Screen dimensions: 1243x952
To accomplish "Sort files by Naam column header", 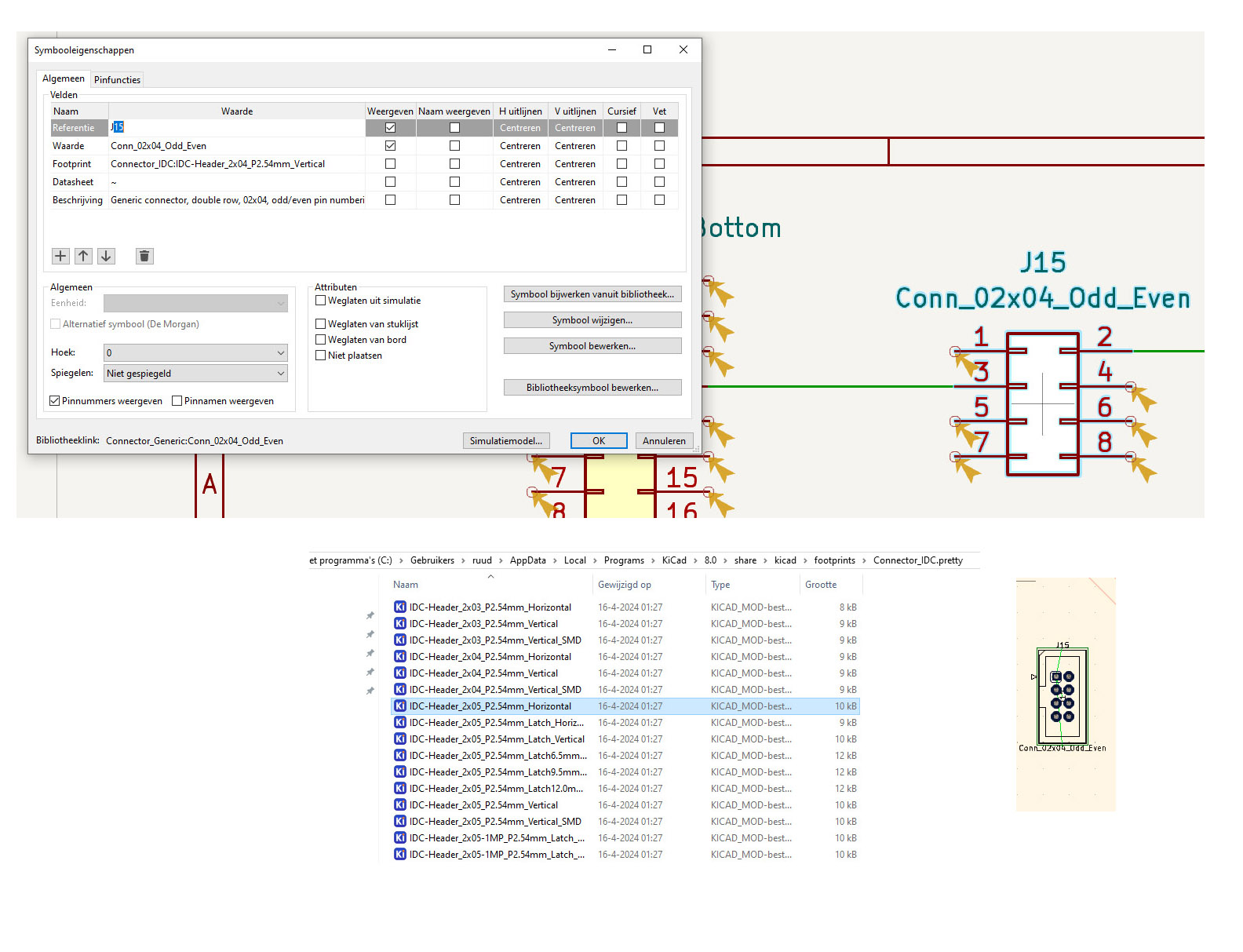I will (x=406, y=585).
